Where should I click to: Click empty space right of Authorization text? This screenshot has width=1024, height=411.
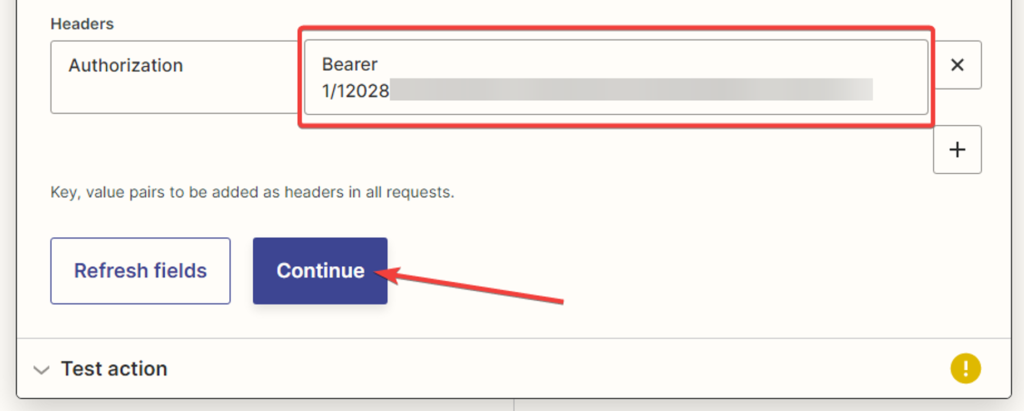click(240, 66)
